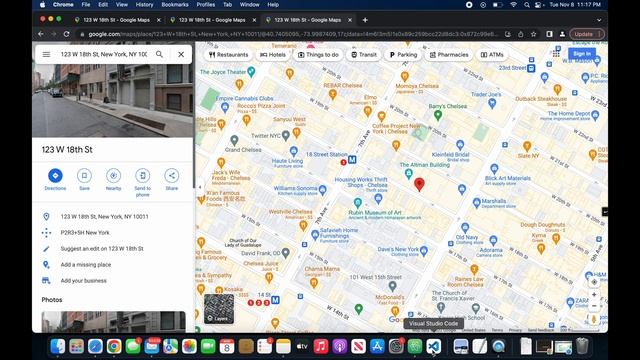Click the Directions icon button

pyautogui.click(x=55, y=176)
